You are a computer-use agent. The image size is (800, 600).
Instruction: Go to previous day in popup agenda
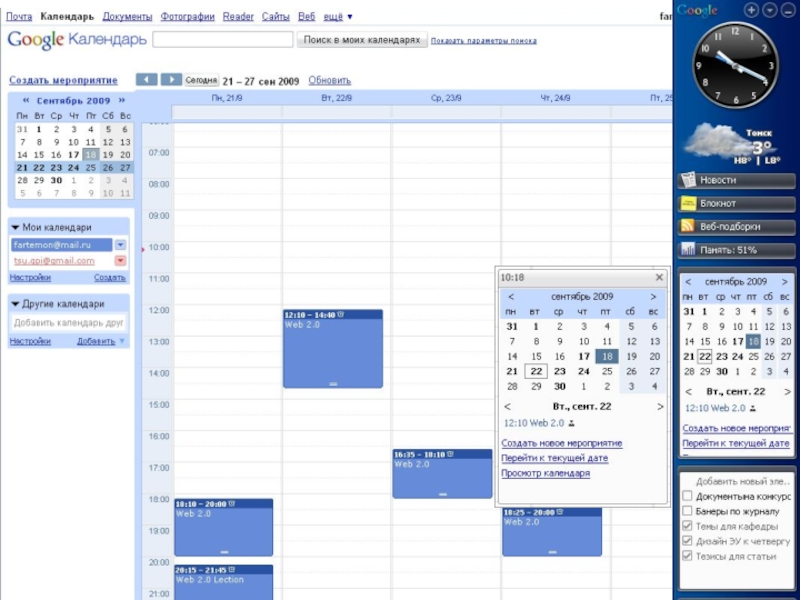click(508, 407)
